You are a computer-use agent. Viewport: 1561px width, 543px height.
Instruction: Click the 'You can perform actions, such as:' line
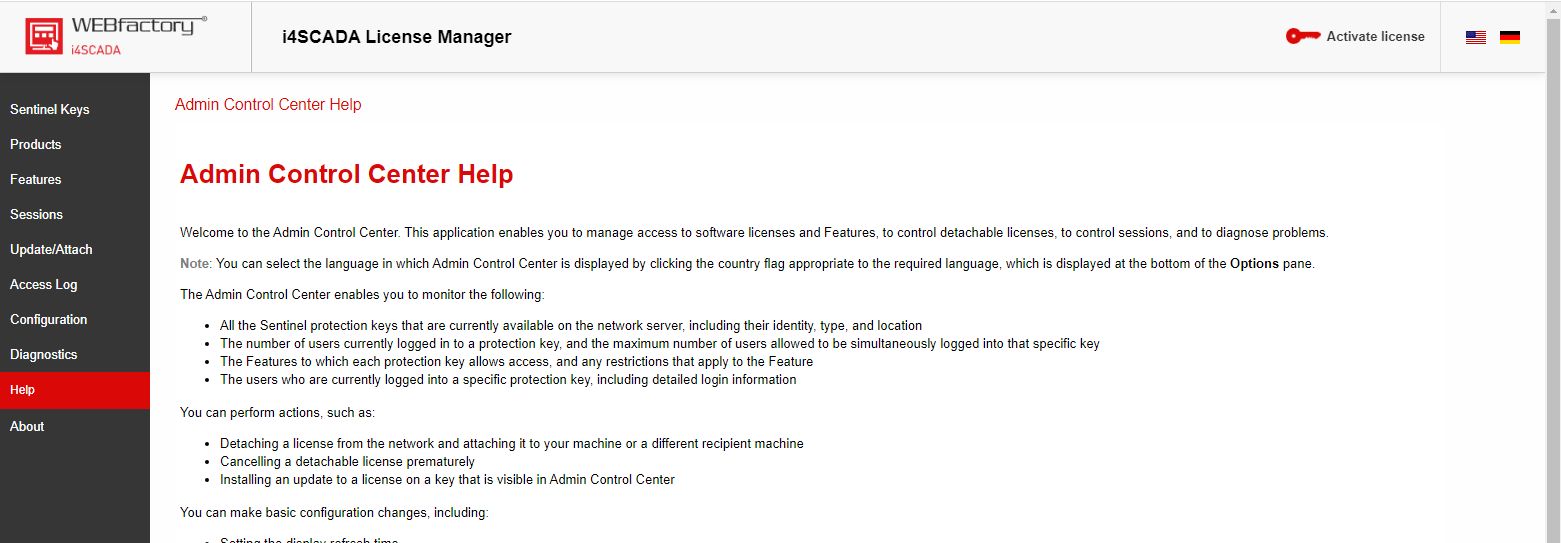[277, 412]
